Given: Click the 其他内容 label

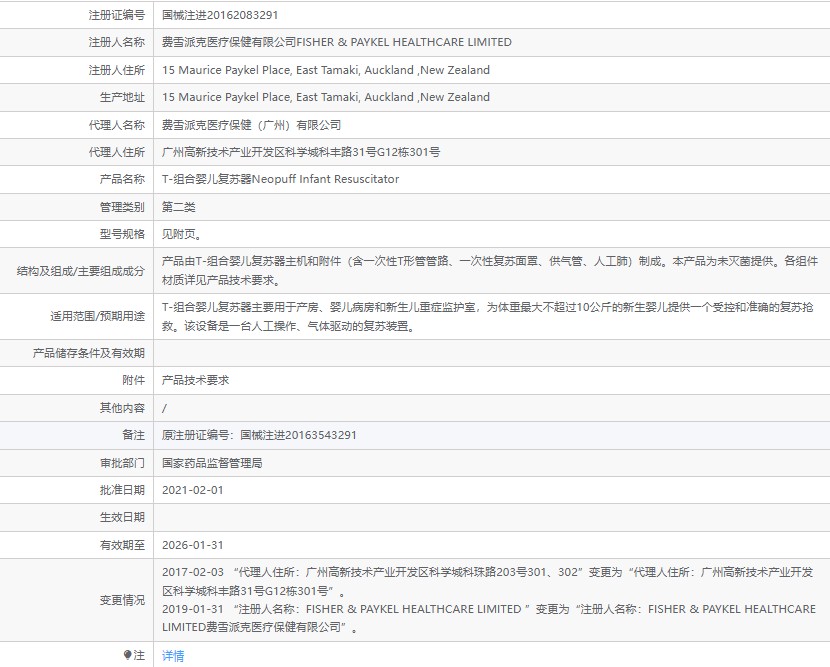Looking at the screenshot, I should coord(122,408).
